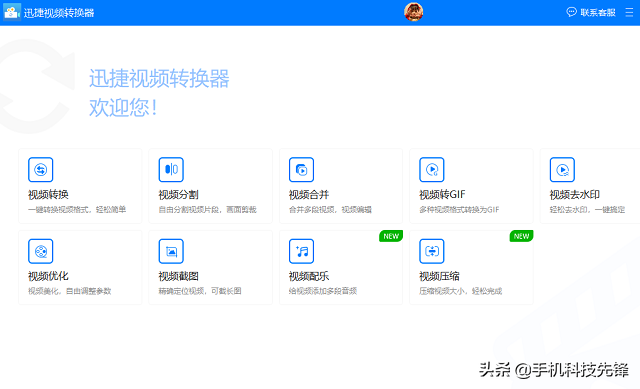
Task: Click the NEW badge on 视频配乐 card
Action: [391, 236]
